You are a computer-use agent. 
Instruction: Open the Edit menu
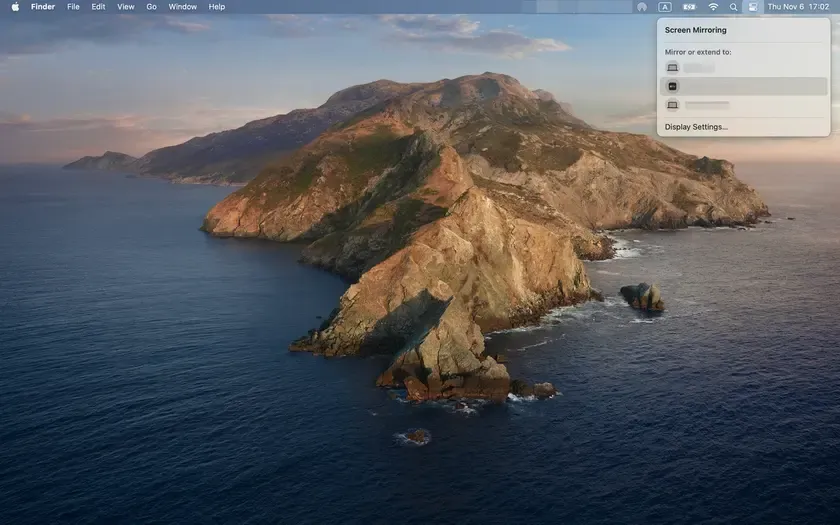[x=98, y=7]
